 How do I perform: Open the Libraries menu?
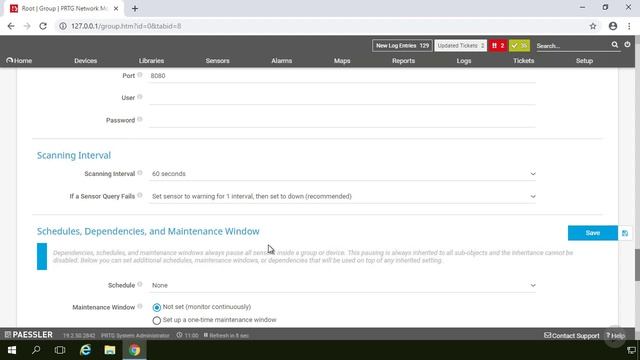click(151, 60)
